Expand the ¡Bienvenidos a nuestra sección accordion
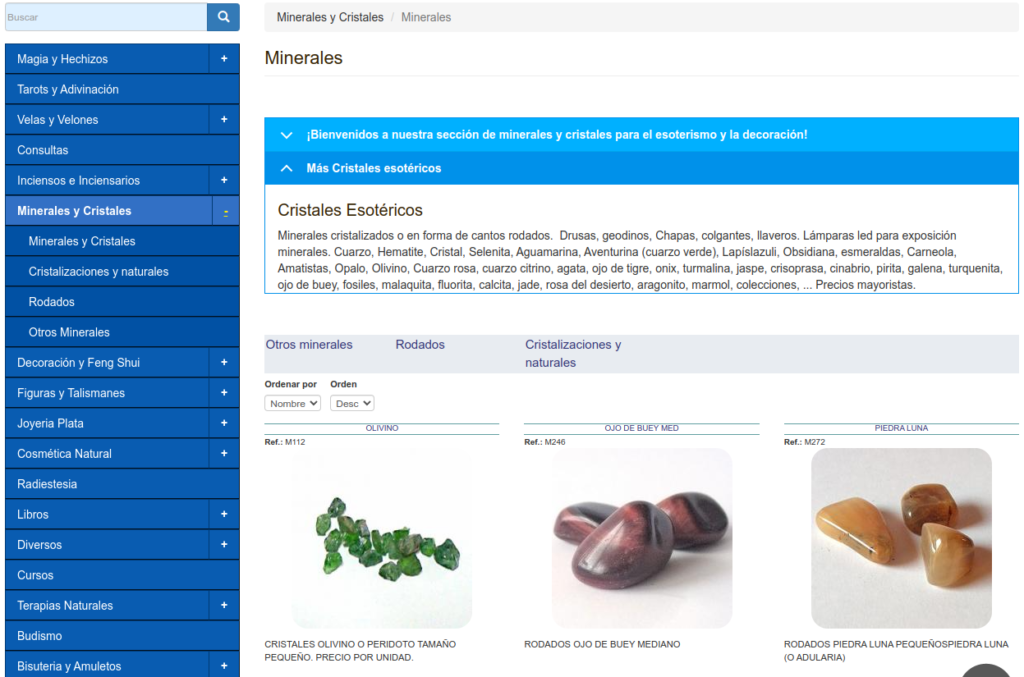The height and width of the screenshot is (677, 1024). click(556, 134)
